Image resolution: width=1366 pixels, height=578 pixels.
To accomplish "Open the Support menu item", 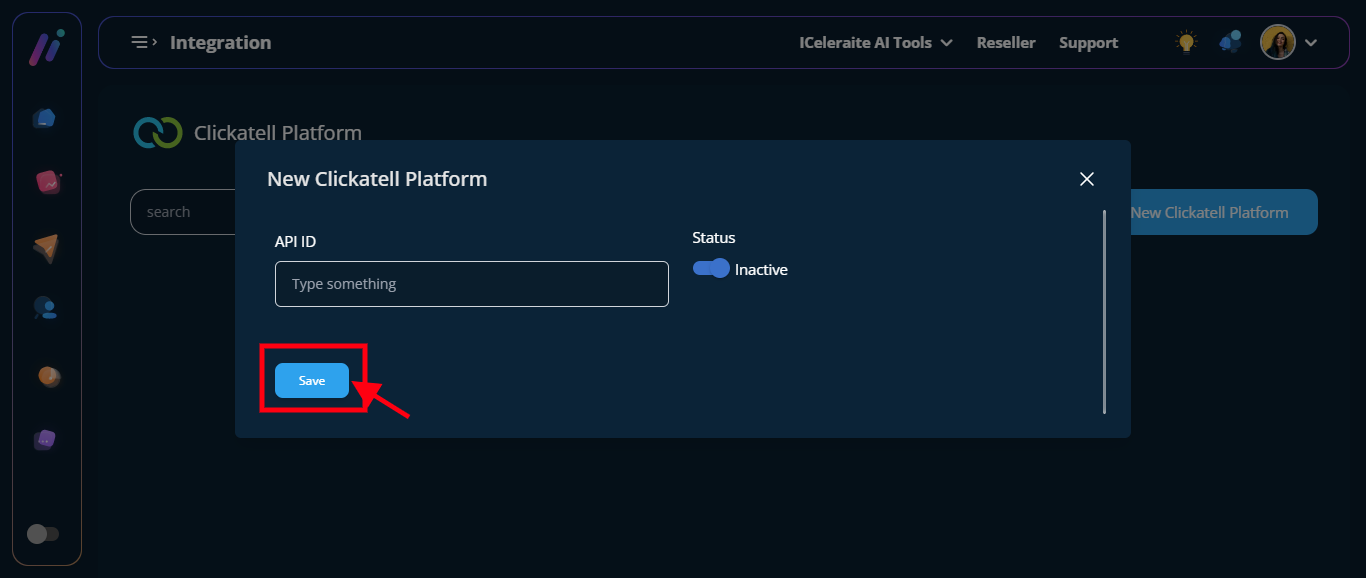I will point(1088,43).
